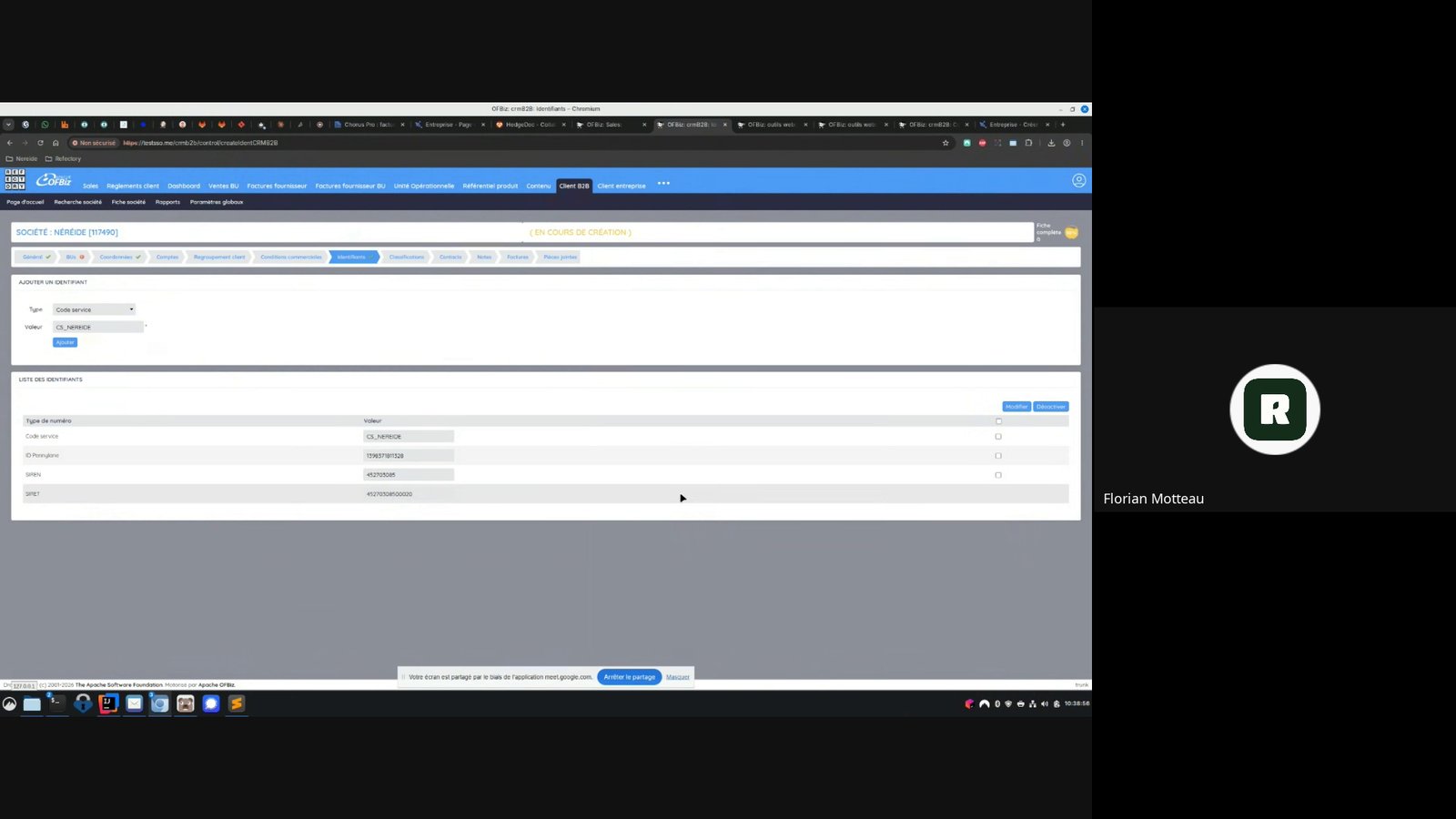This screenshot has height=819, width=1456.
Task: Open the Chromium three-dot menu
Action: pos(1082,143)
